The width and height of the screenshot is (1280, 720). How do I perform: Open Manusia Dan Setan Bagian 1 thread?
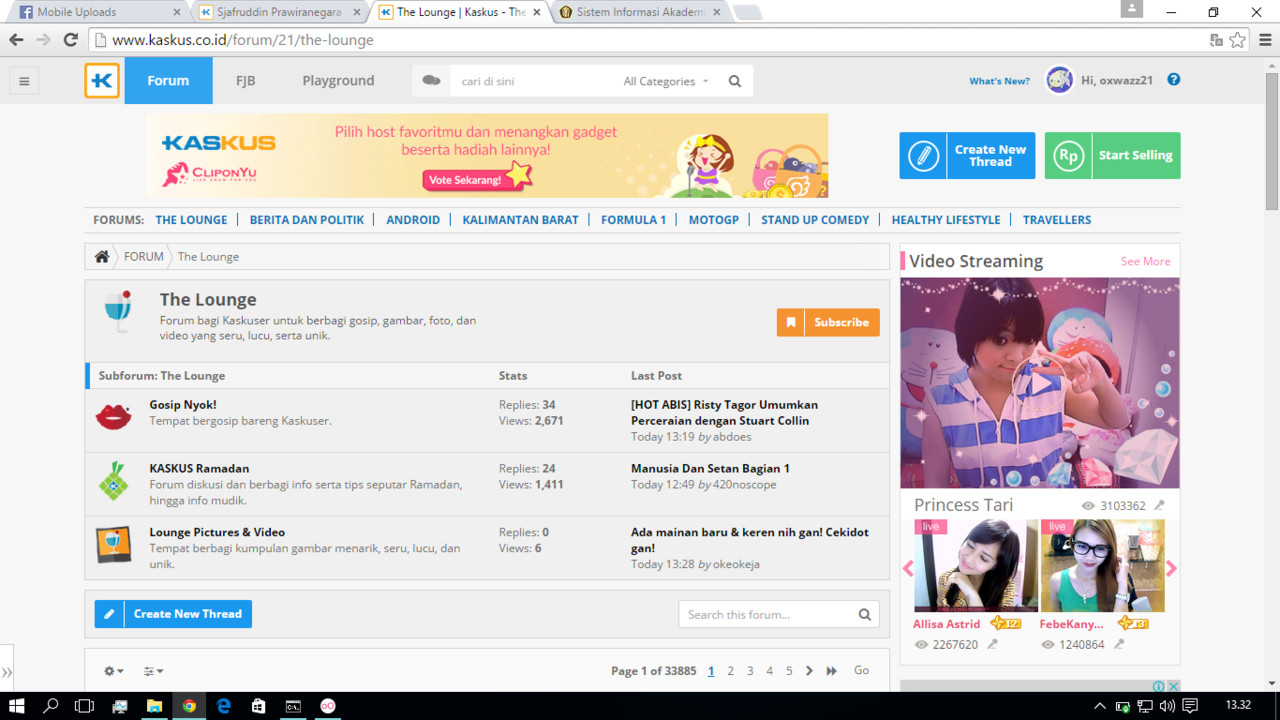pos(710,468)
